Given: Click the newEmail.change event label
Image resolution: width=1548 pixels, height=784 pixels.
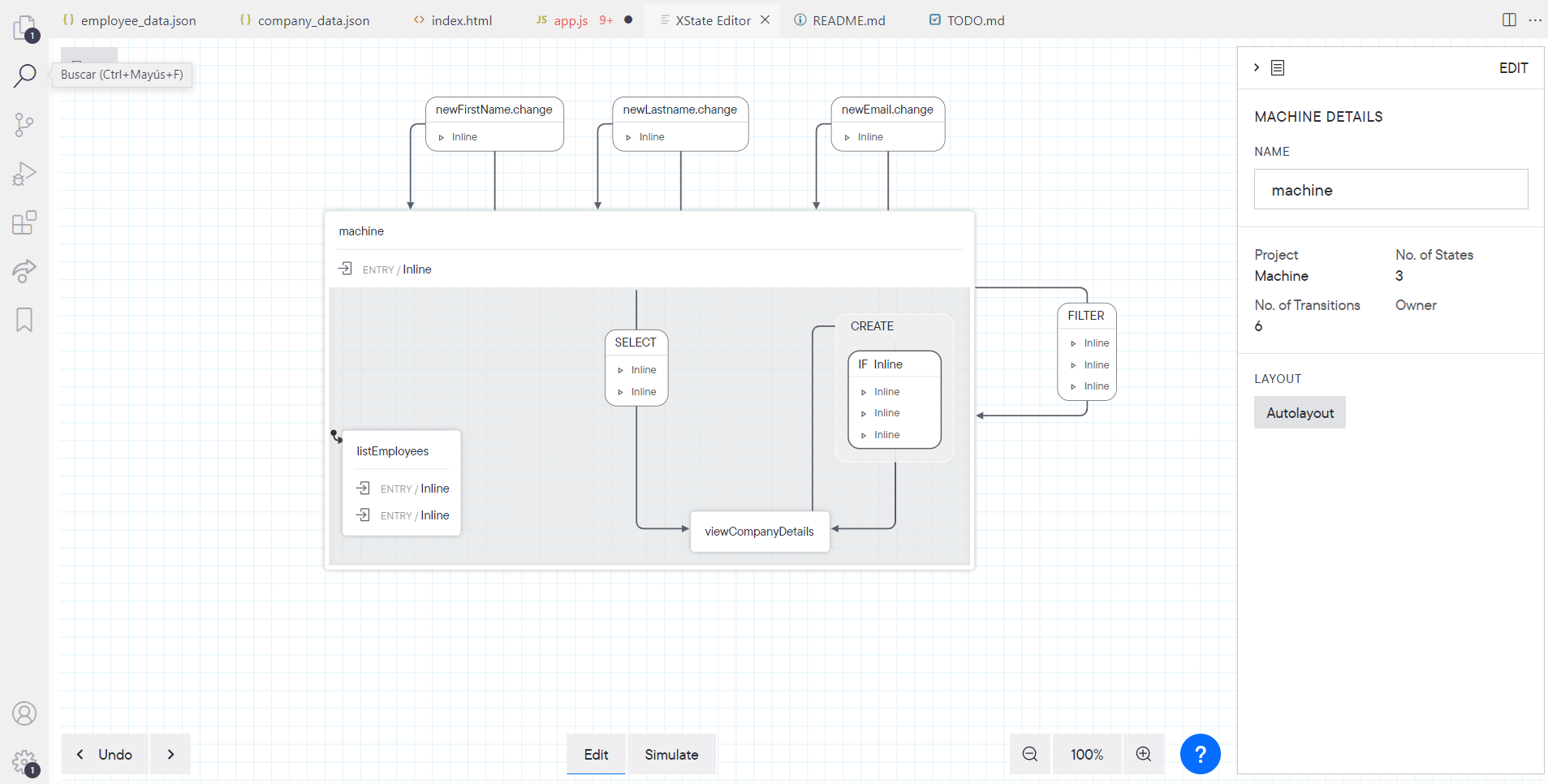Looking at the screenshot, I should (887, 110).
